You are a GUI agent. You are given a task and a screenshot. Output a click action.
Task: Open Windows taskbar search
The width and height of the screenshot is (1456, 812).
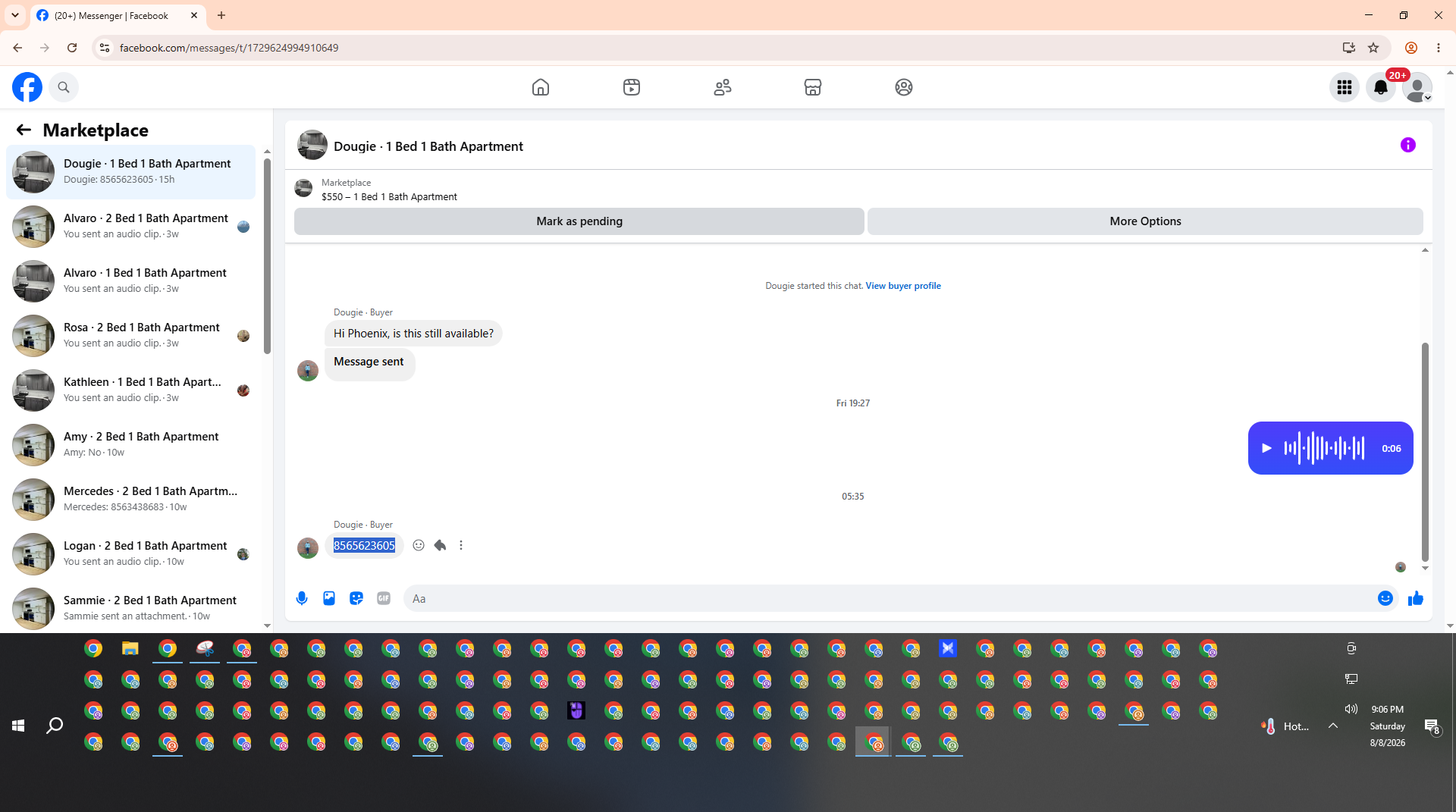(55, 726)
